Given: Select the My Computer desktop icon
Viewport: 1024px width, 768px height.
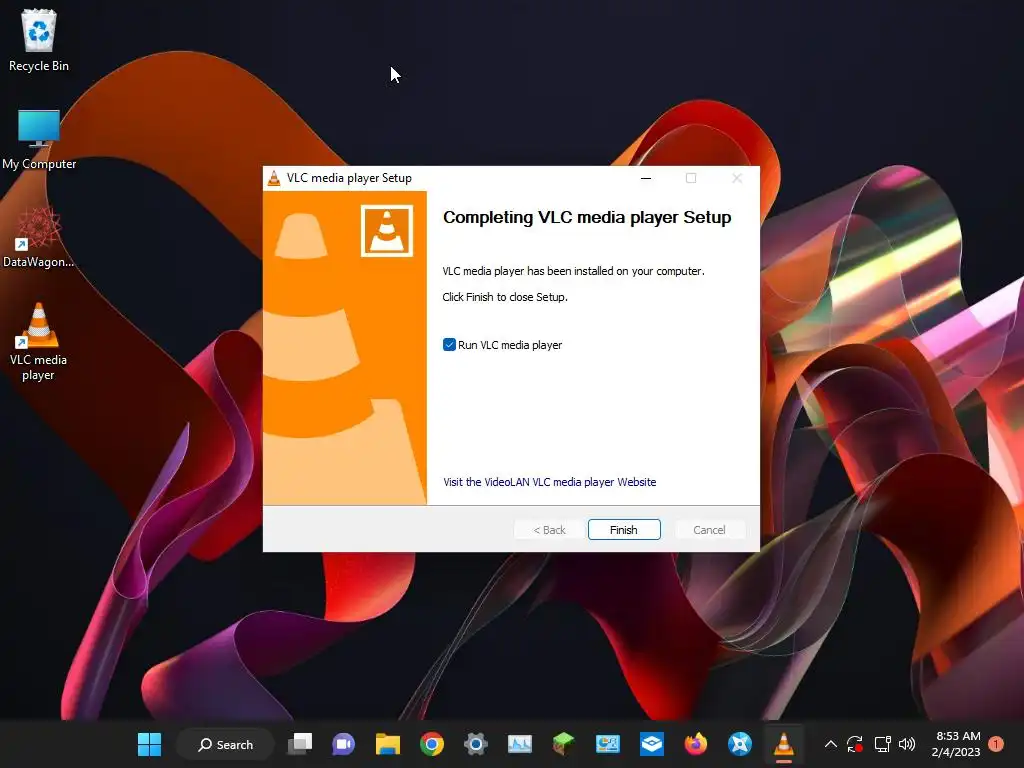Looking at the screenshot, I should point(39,140).
